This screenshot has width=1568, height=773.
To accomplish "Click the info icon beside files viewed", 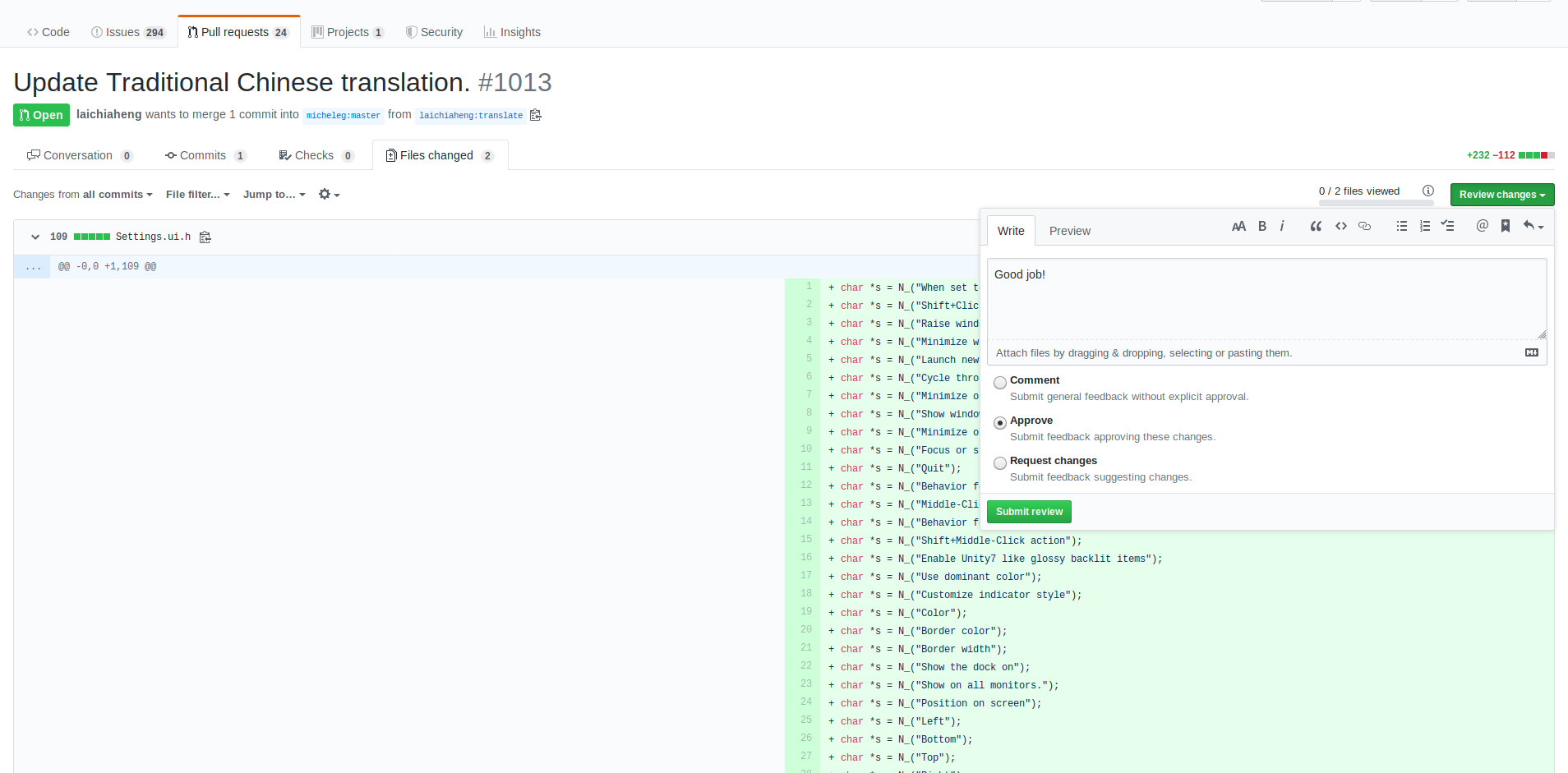I will 1428,191.
